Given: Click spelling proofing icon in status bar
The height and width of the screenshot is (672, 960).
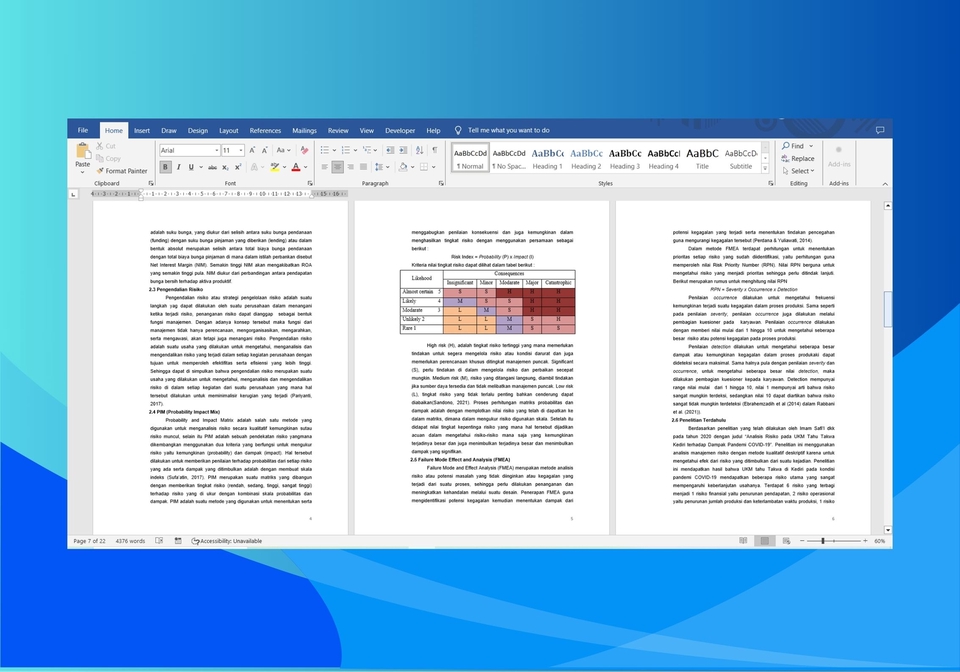Looking at the screenshot, I should (159, 541).
